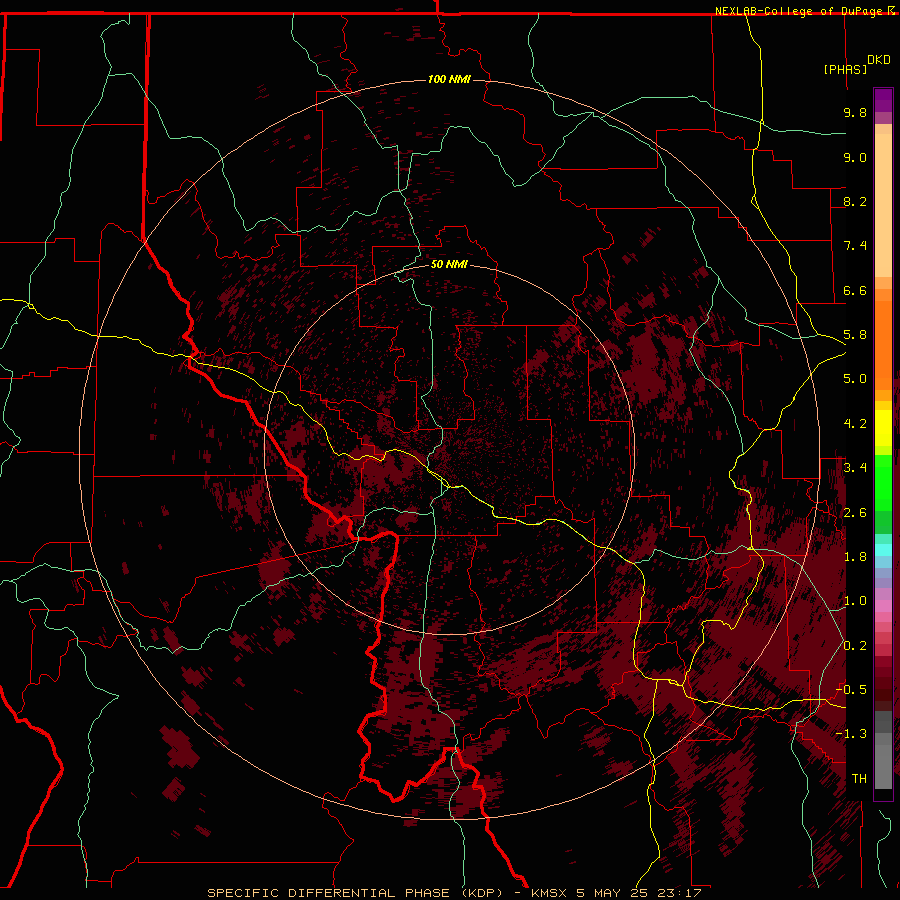Click the bright green band on the color scale
The height and width of the screenshot is (900, 900).
883,482
